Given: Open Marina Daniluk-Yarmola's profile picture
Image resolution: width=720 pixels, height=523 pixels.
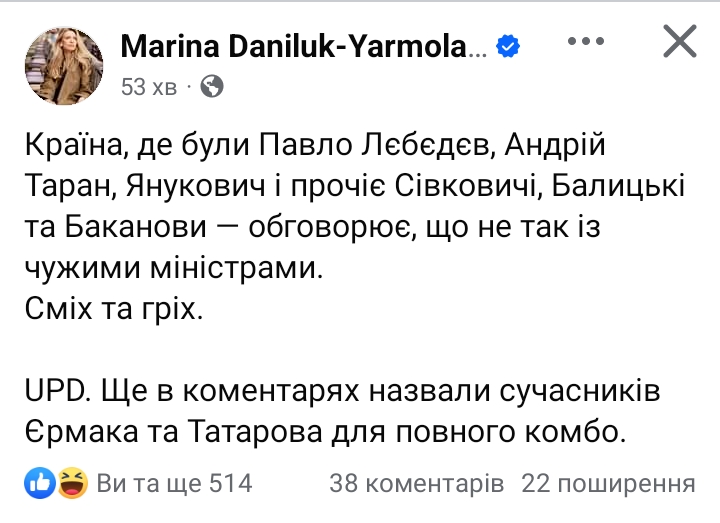Looking at the screenshot, I should point(64,66).
